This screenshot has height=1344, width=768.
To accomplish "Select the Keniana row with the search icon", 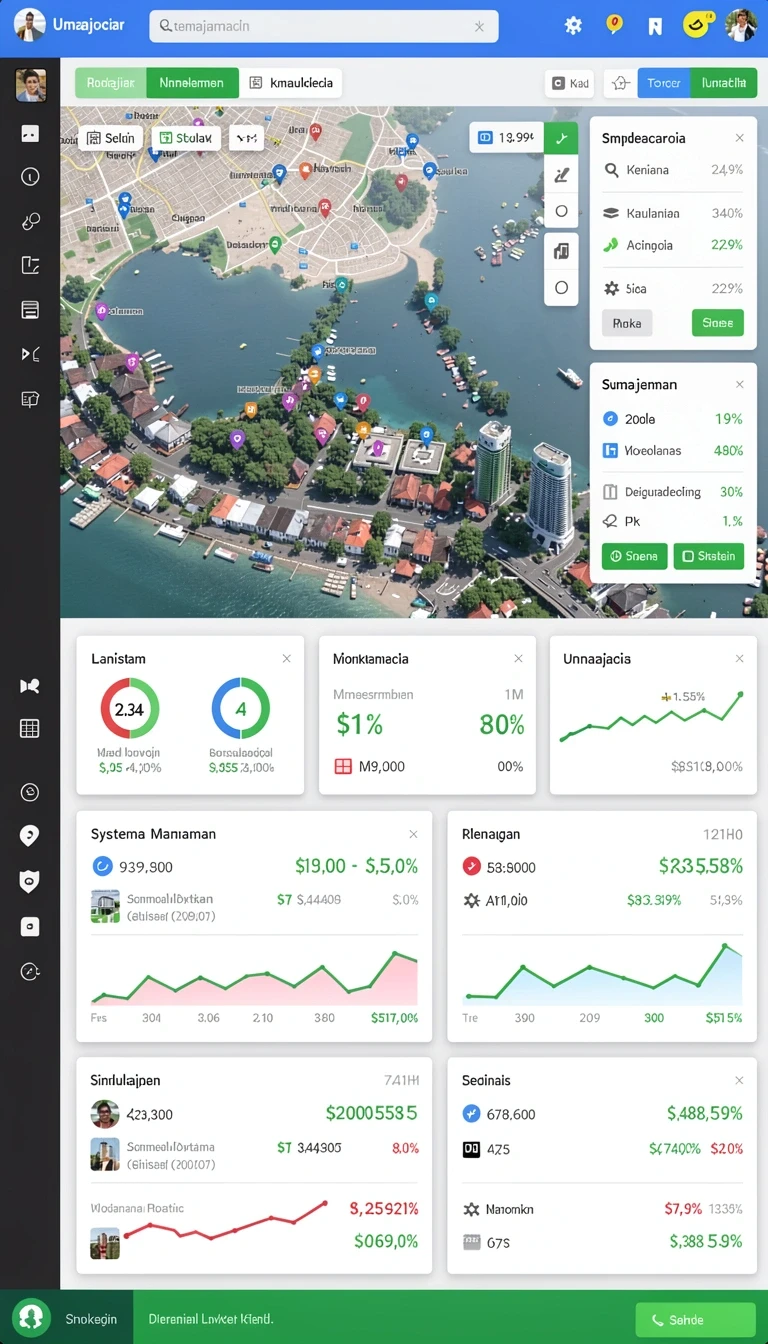I will [x=673, y=170].
